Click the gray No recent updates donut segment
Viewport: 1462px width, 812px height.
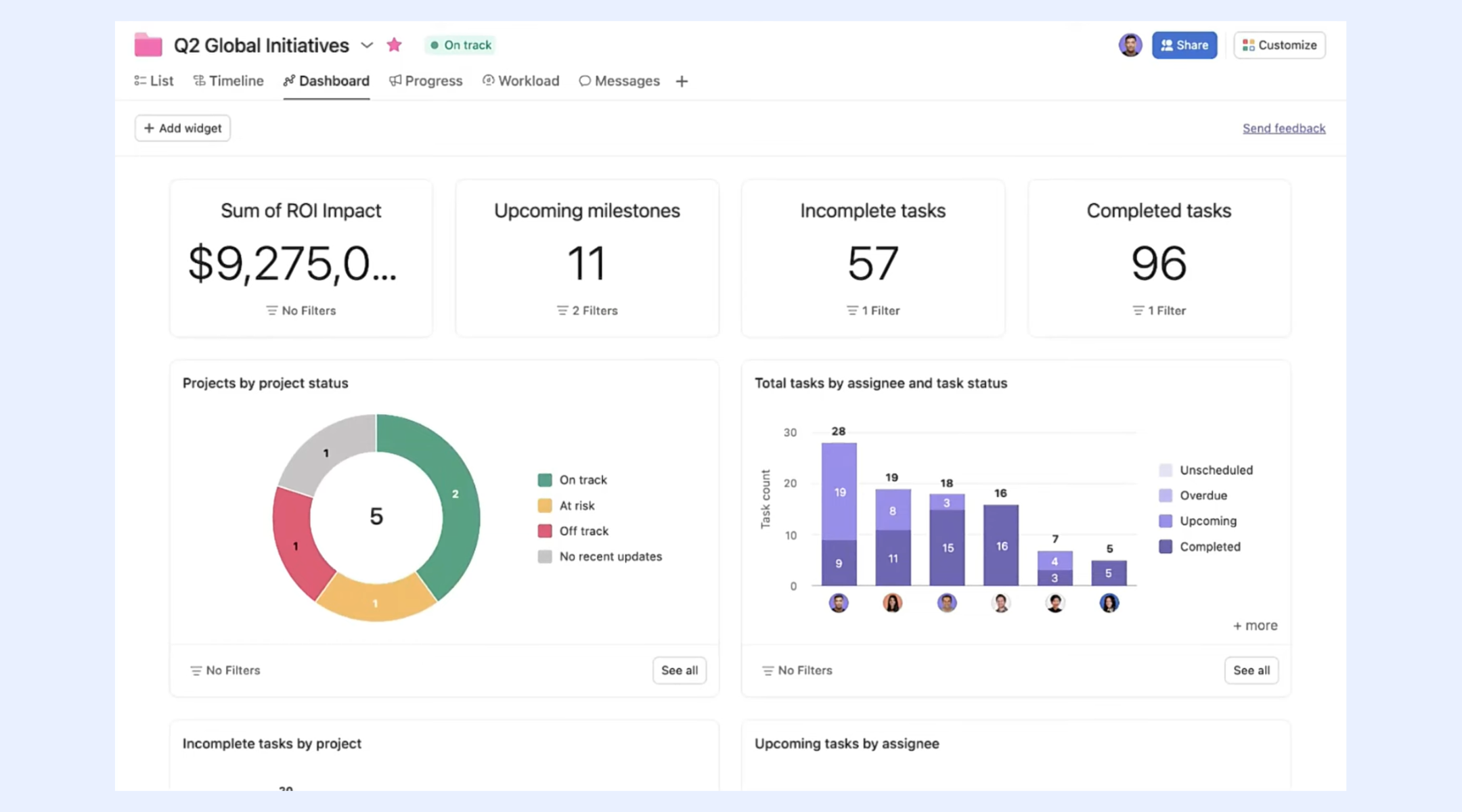pyautogui.click(x=326, y=453)
